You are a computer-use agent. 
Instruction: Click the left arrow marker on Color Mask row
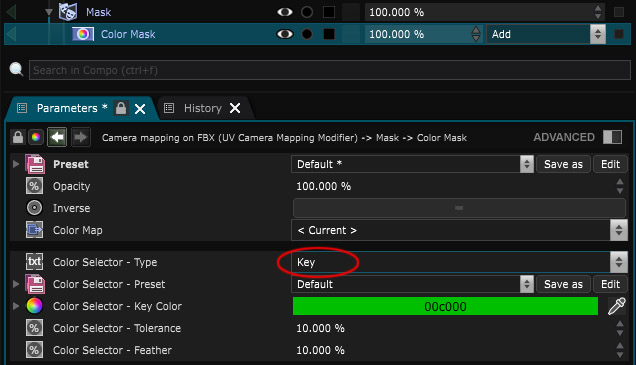(11, 34)
